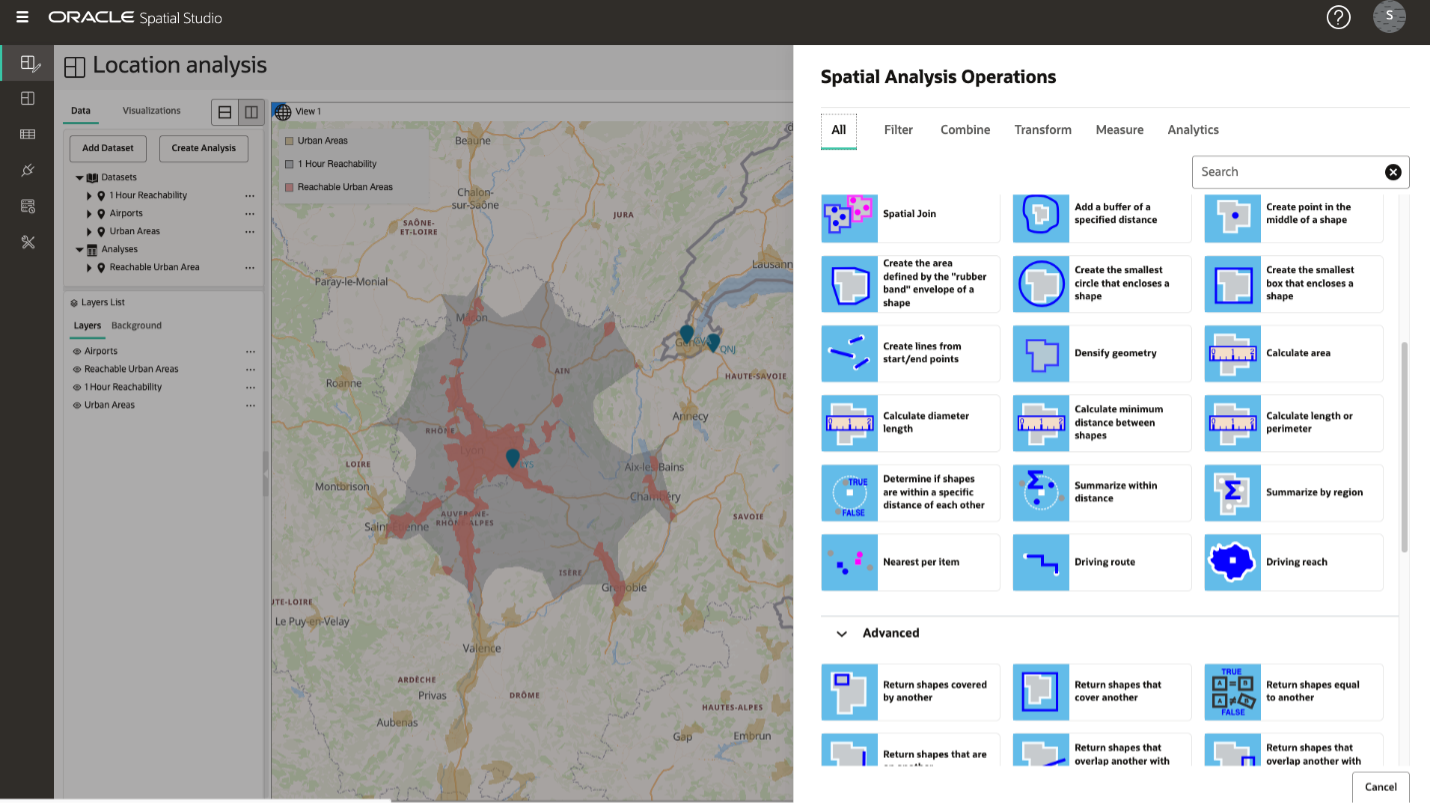Collapse the Analyses tree section
Screen dimensions: 1430x806
[77, 248]
